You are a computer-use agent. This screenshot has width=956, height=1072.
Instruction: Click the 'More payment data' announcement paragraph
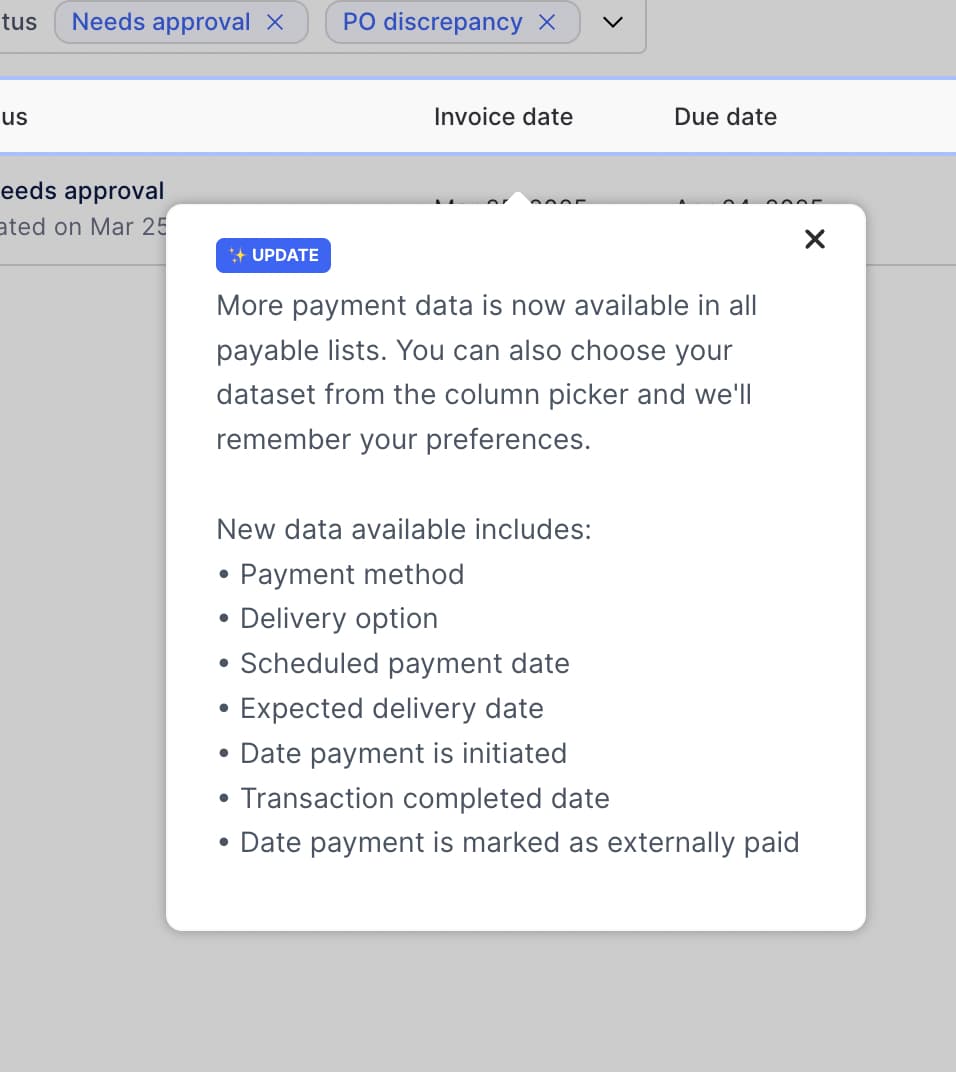pos(486,372)
